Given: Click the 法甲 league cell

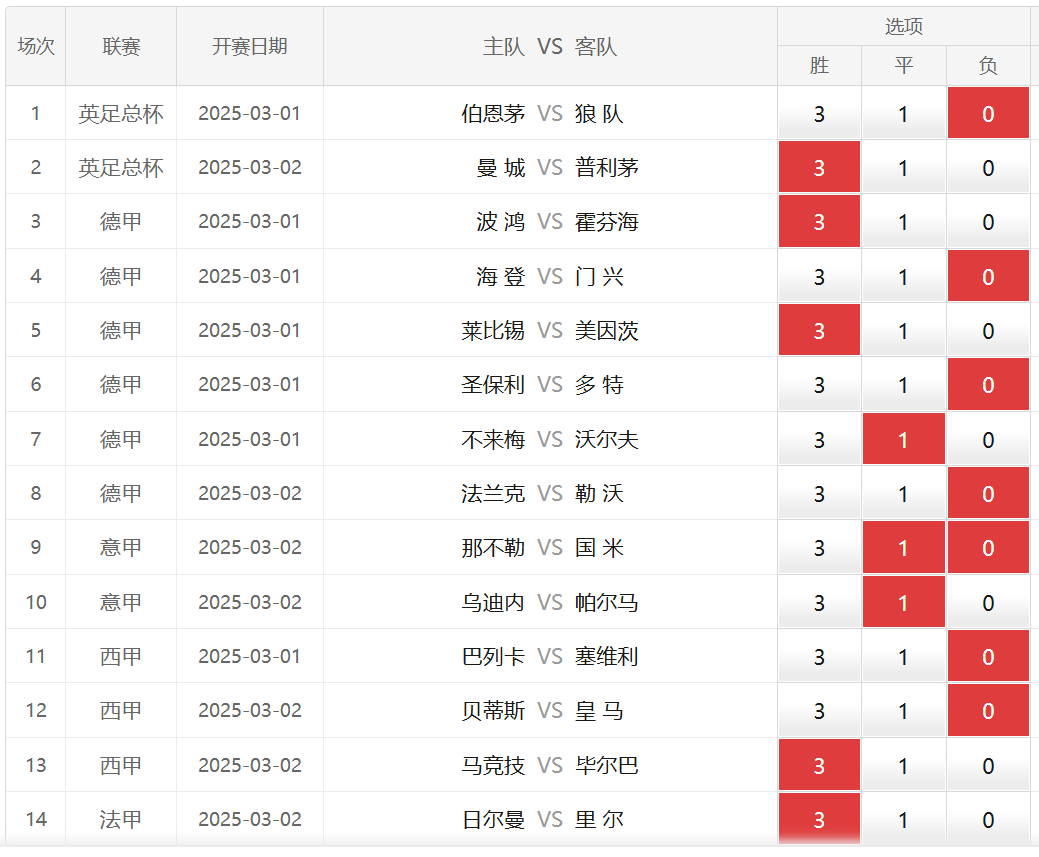Looking at the screenshot, I should point(121,820).
